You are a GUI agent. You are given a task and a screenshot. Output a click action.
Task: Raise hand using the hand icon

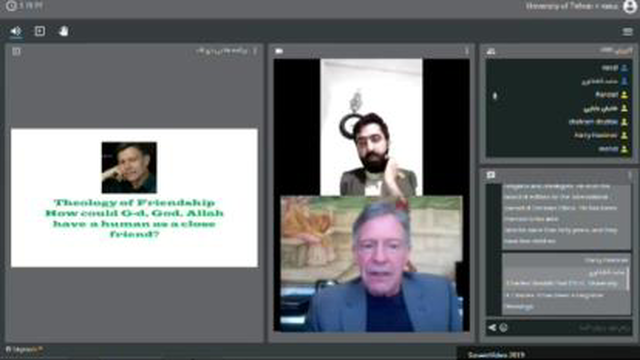coord(63,31)
